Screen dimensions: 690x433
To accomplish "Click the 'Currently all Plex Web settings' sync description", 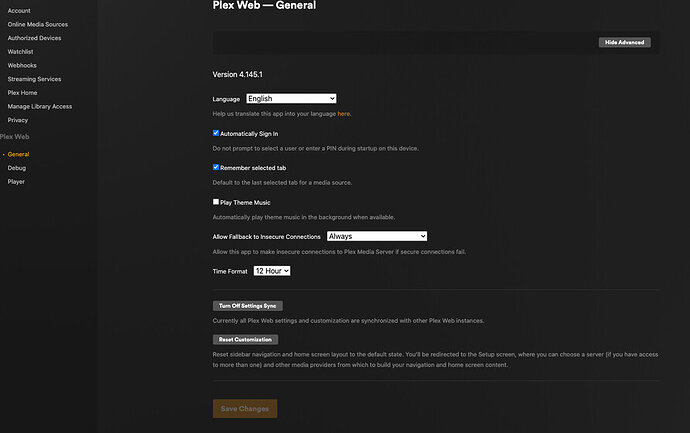I will click(348, 321).
